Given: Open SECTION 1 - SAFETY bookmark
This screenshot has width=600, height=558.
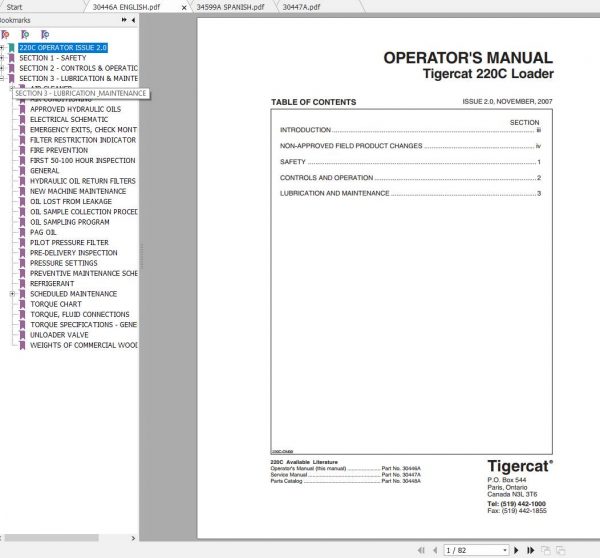Looking at the screenshot, I should click(53, 58).
